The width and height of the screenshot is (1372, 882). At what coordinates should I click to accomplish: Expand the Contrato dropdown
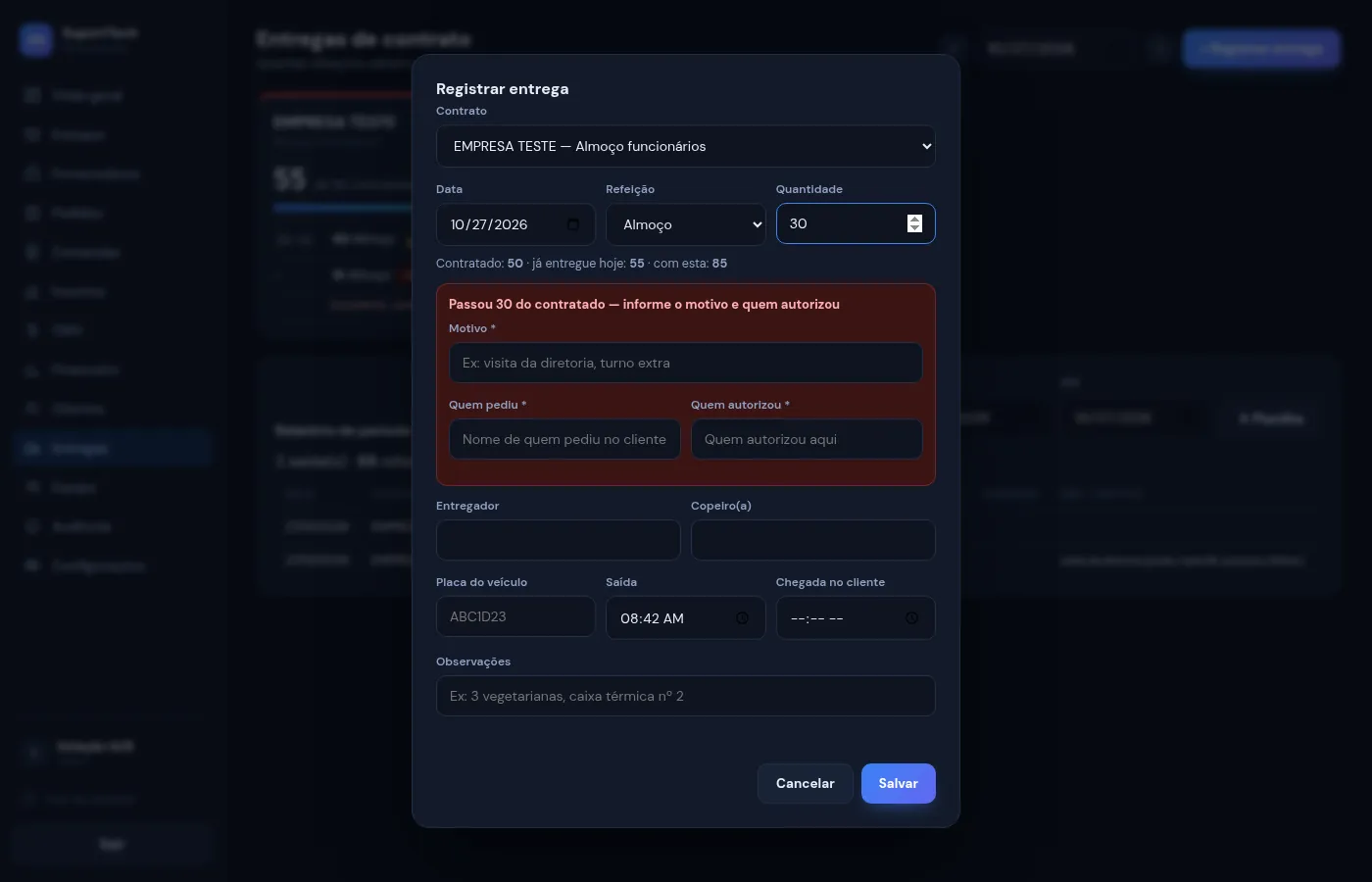[x=686, y=146]
